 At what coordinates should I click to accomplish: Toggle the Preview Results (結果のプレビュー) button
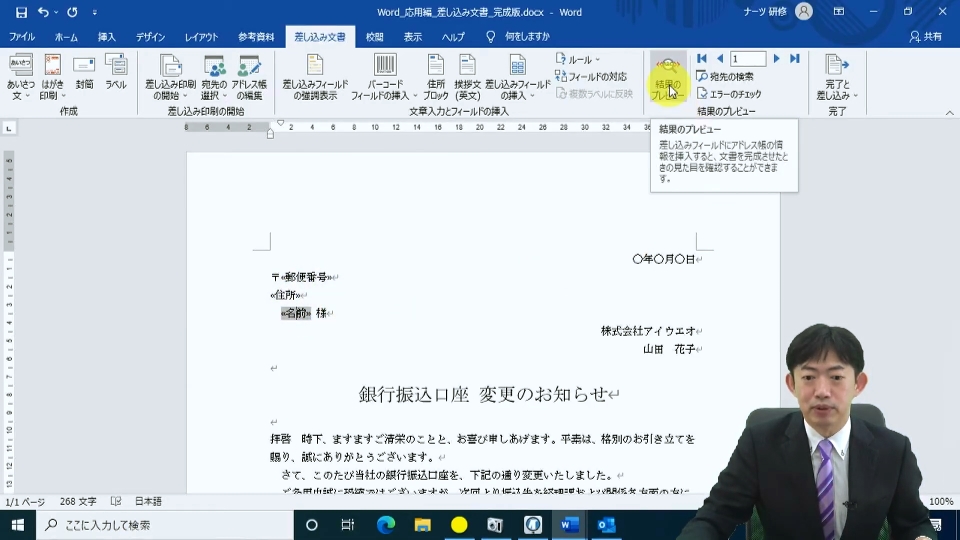[667, 78]
